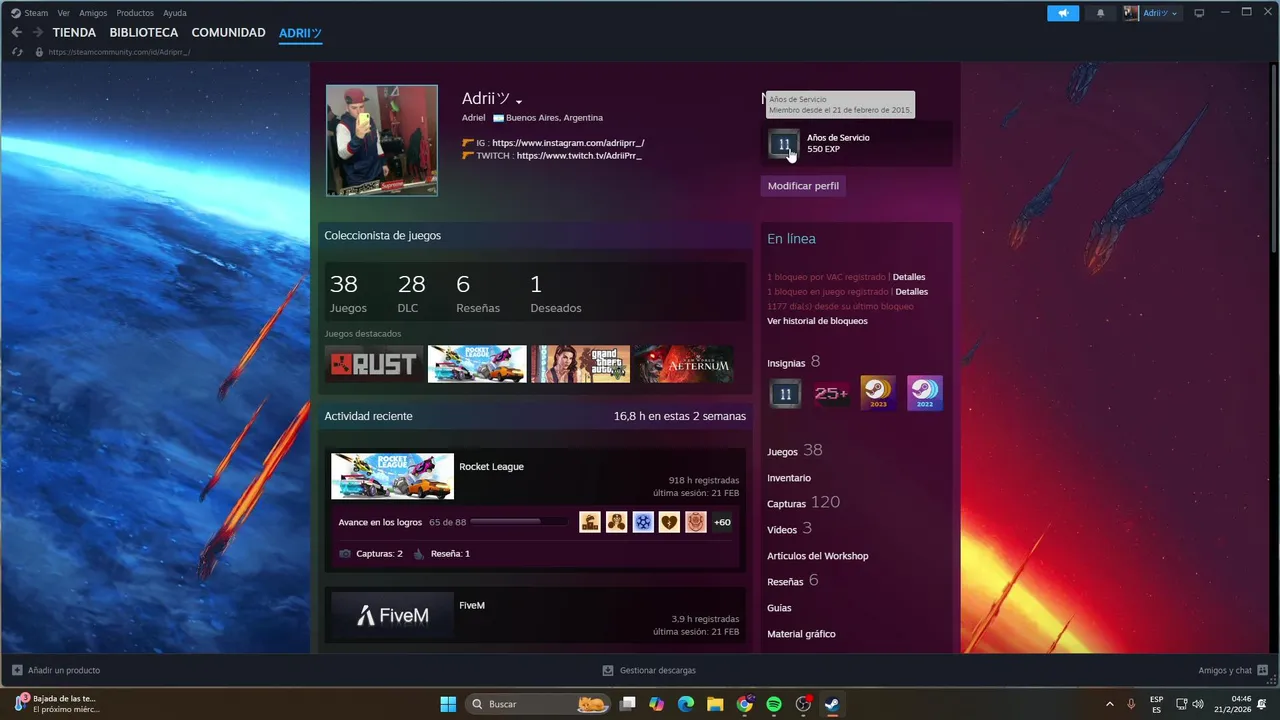
Task: Click the Years of Service 11 badge
Action: (784, 144)
